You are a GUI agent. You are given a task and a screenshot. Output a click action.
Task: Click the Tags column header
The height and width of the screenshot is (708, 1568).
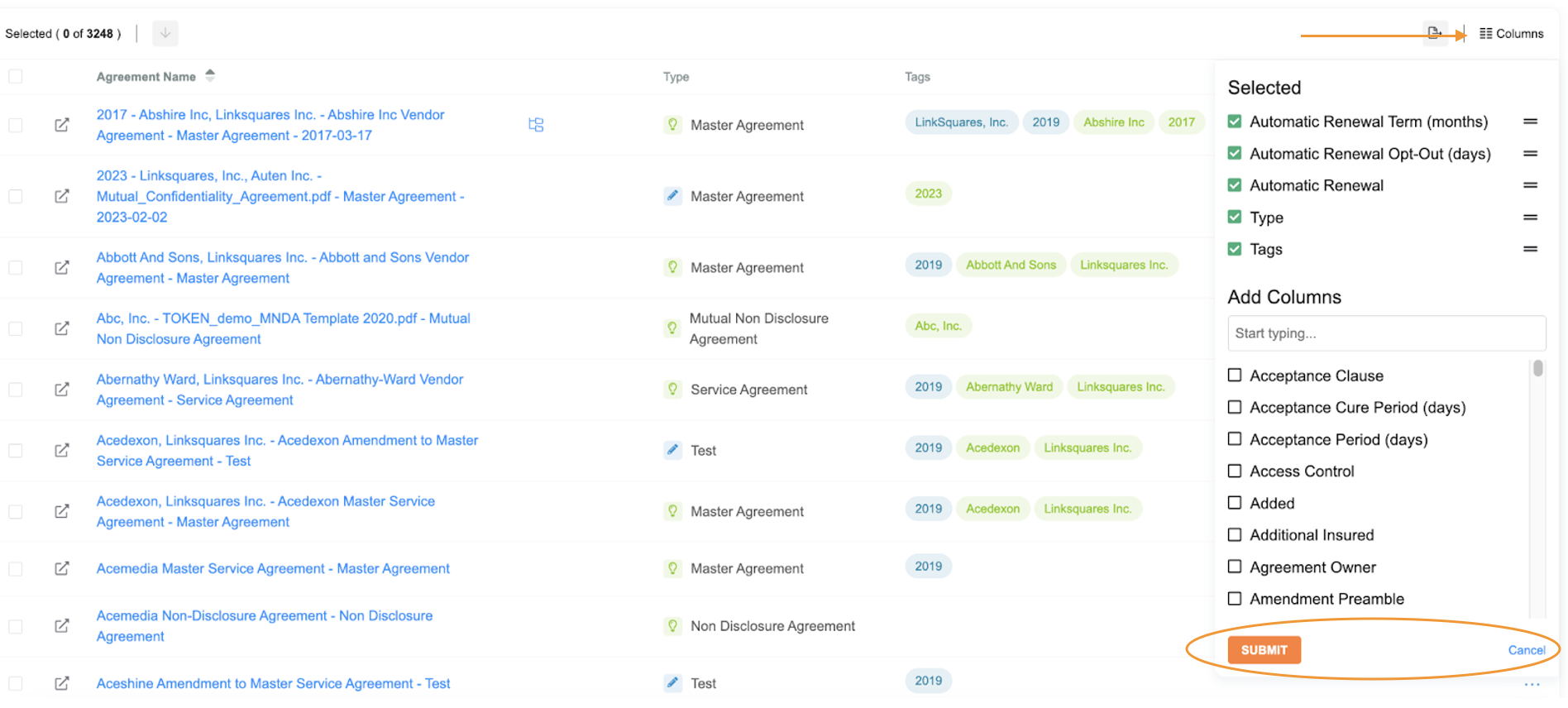917,77
